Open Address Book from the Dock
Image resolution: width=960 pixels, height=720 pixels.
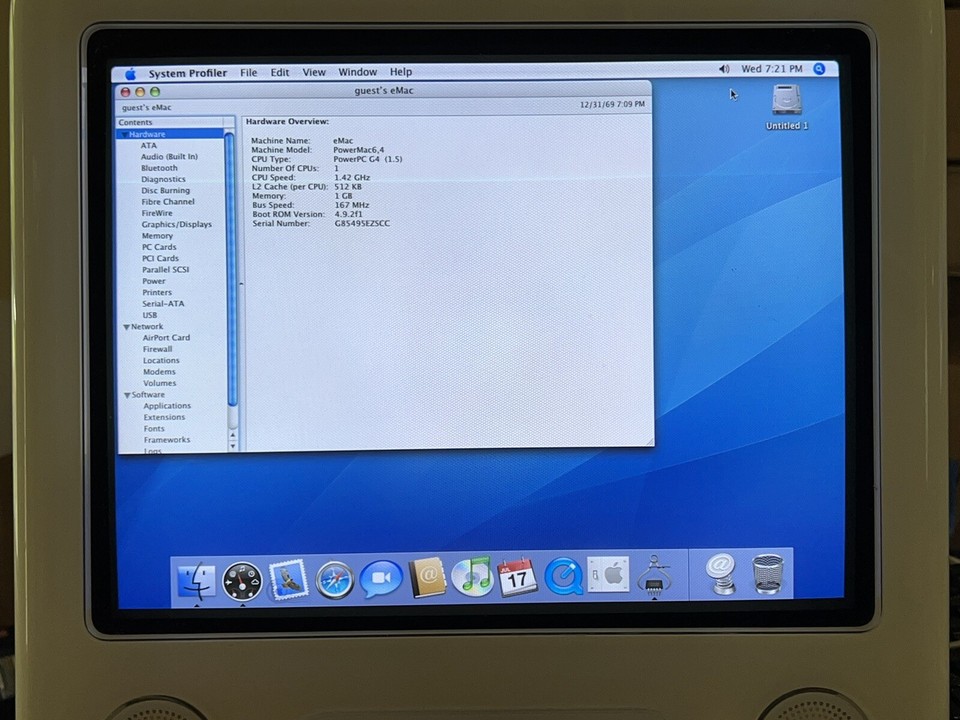coord(428,576)
